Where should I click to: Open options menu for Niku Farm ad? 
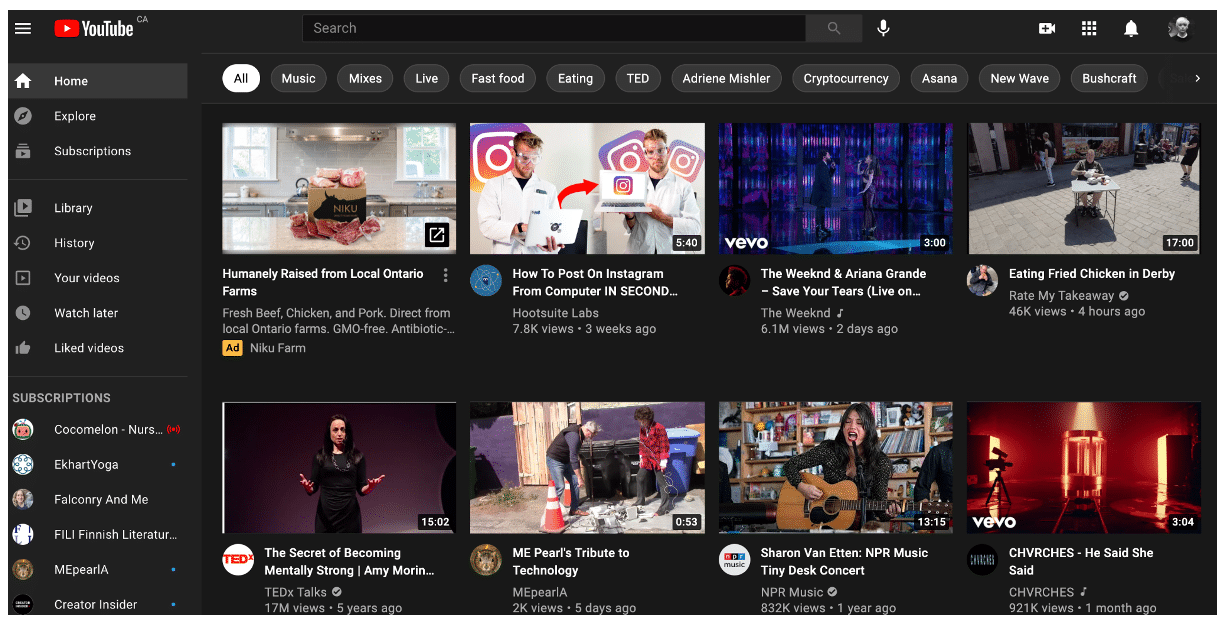(x=445, y=275)
